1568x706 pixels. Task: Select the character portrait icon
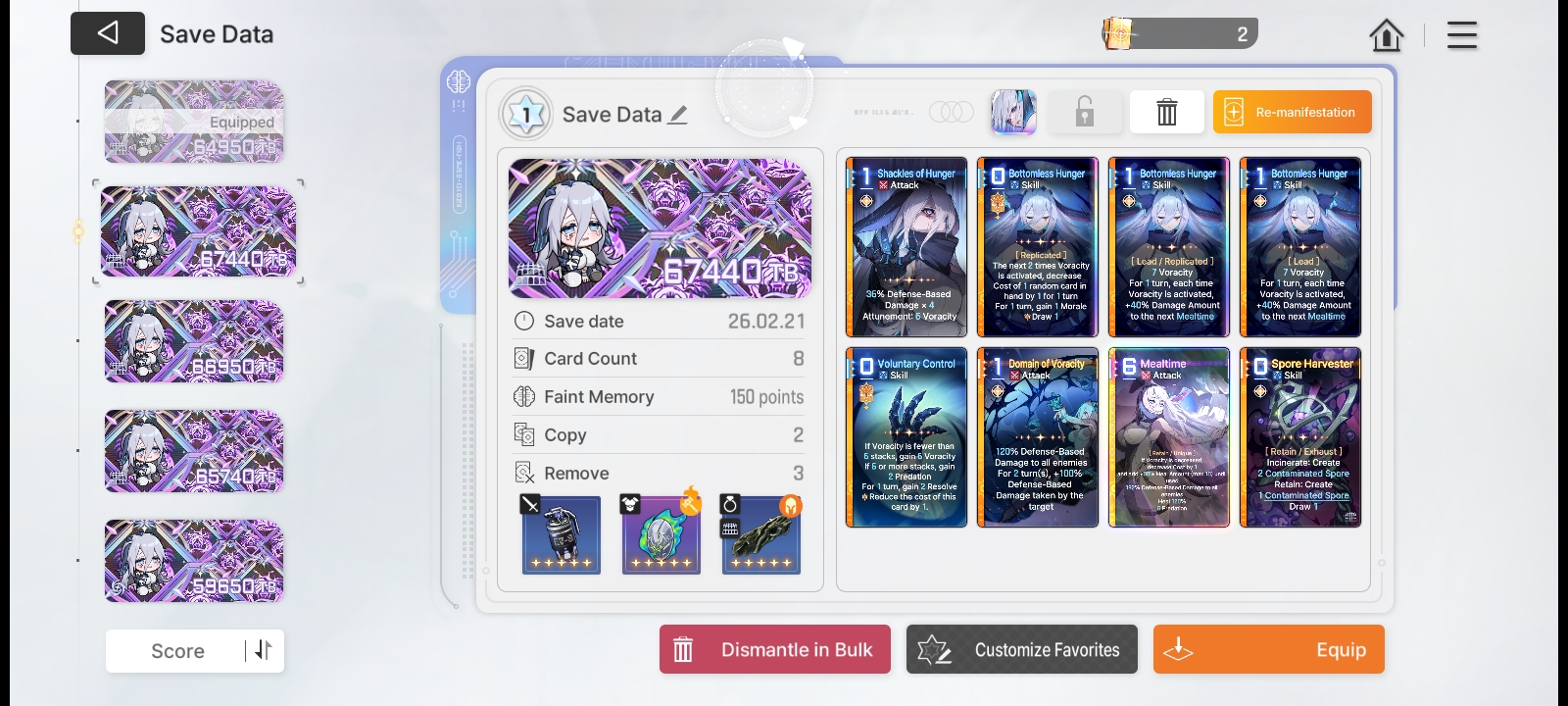click(x=1013, y=112)
